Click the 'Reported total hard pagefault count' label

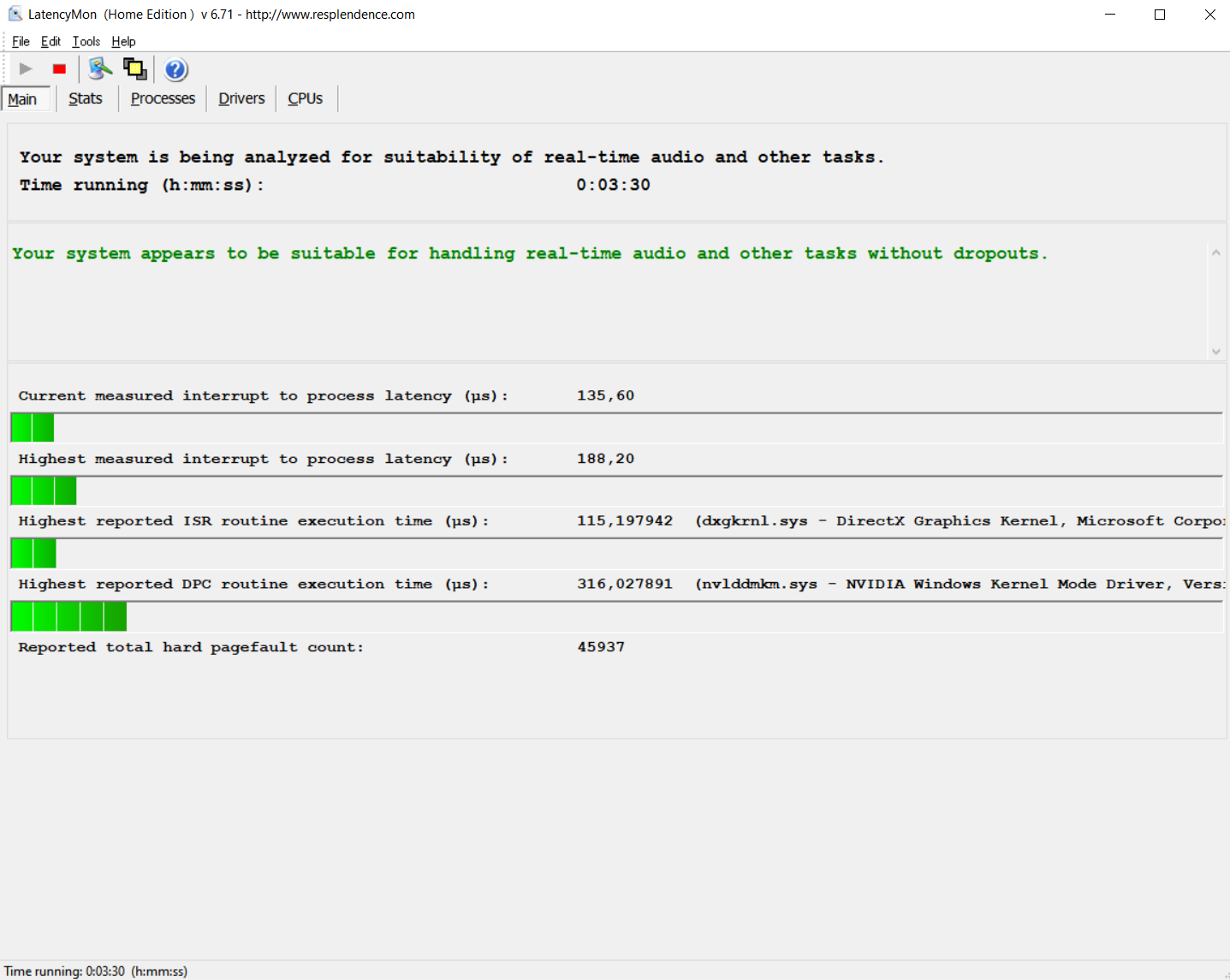click(x=191, y=647)
